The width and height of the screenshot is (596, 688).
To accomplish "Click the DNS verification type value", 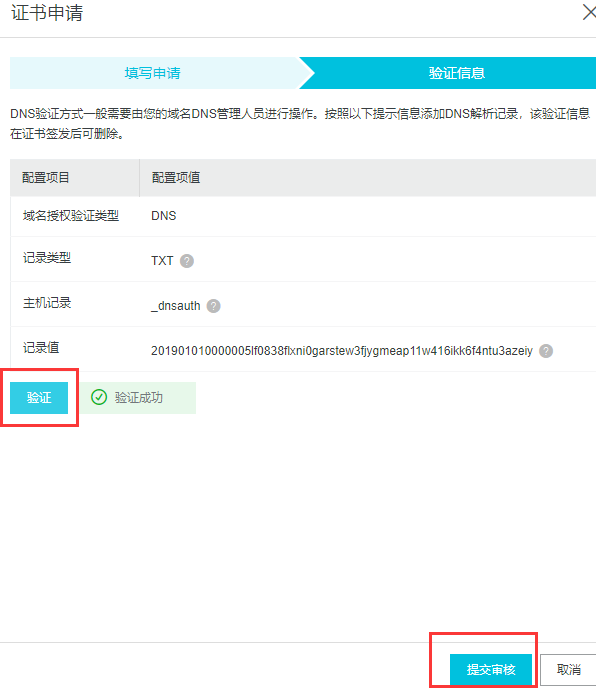I will click(x=164, y=216).
